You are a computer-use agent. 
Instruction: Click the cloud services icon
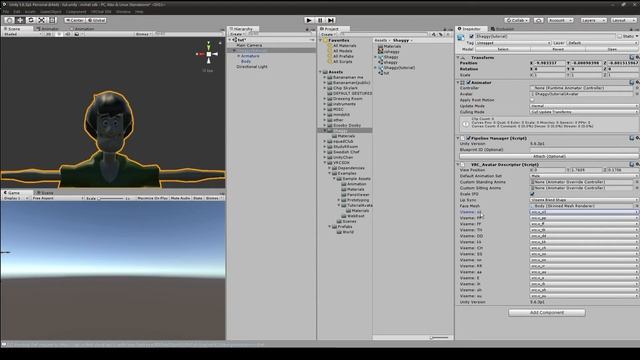point(538,20)
